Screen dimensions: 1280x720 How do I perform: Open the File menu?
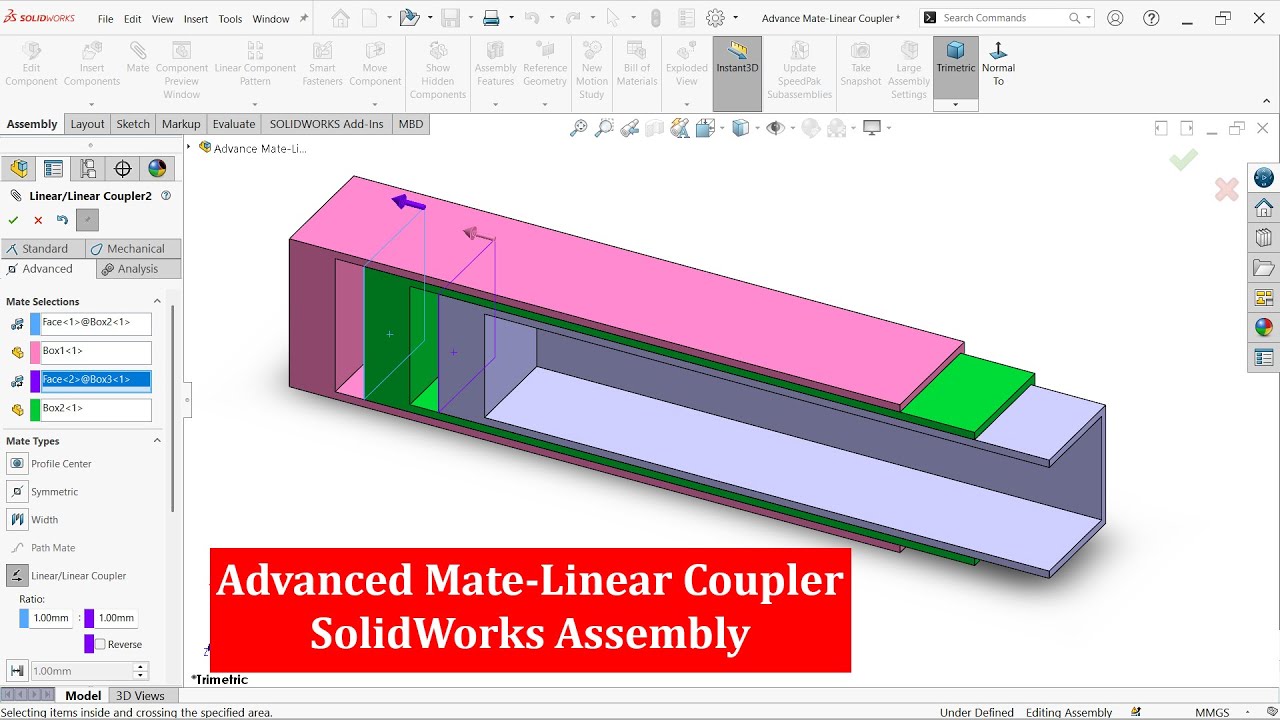[105, 19]
